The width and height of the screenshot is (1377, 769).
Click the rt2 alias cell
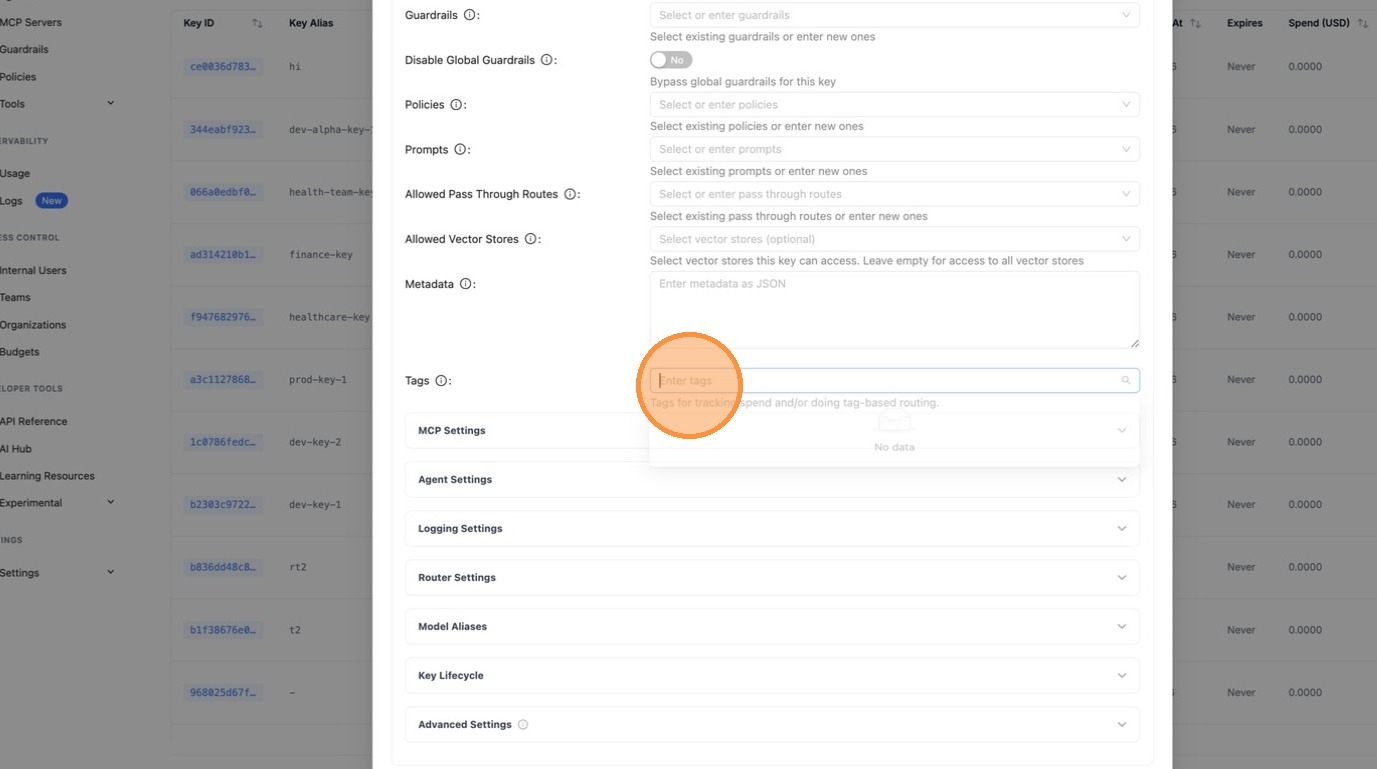pos(298,567)
